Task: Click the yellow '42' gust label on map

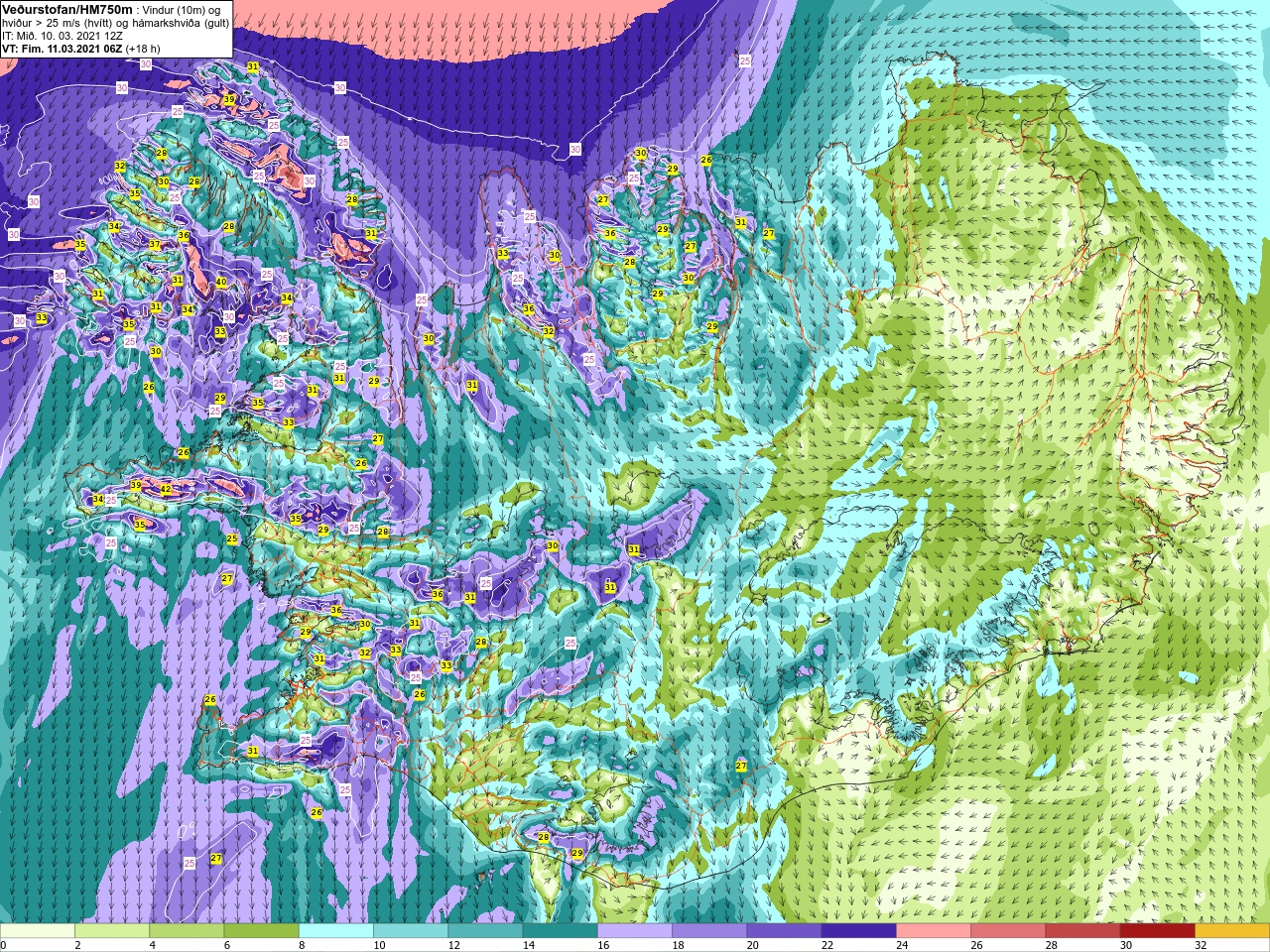Action: (x=166, y=490)
